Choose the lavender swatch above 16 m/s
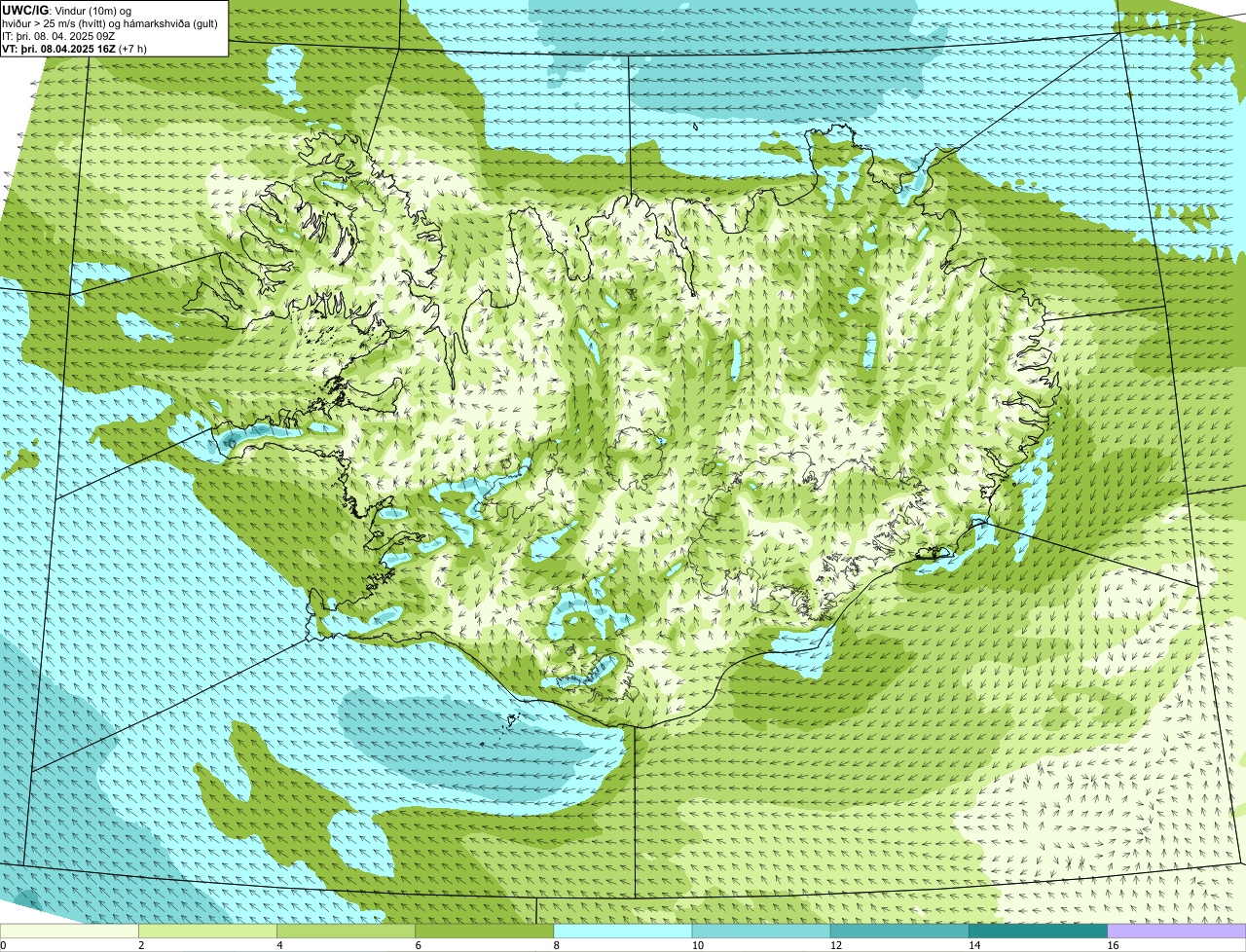The image size is (1246, 952). [x=1176, y=932]
